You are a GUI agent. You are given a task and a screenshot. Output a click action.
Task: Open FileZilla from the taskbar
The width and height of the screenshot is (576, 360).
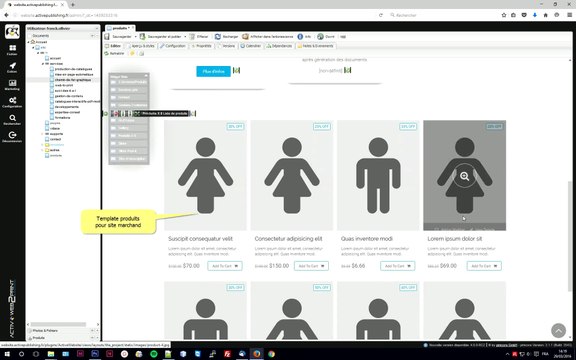pyautogui.click(x=227, y=354)
